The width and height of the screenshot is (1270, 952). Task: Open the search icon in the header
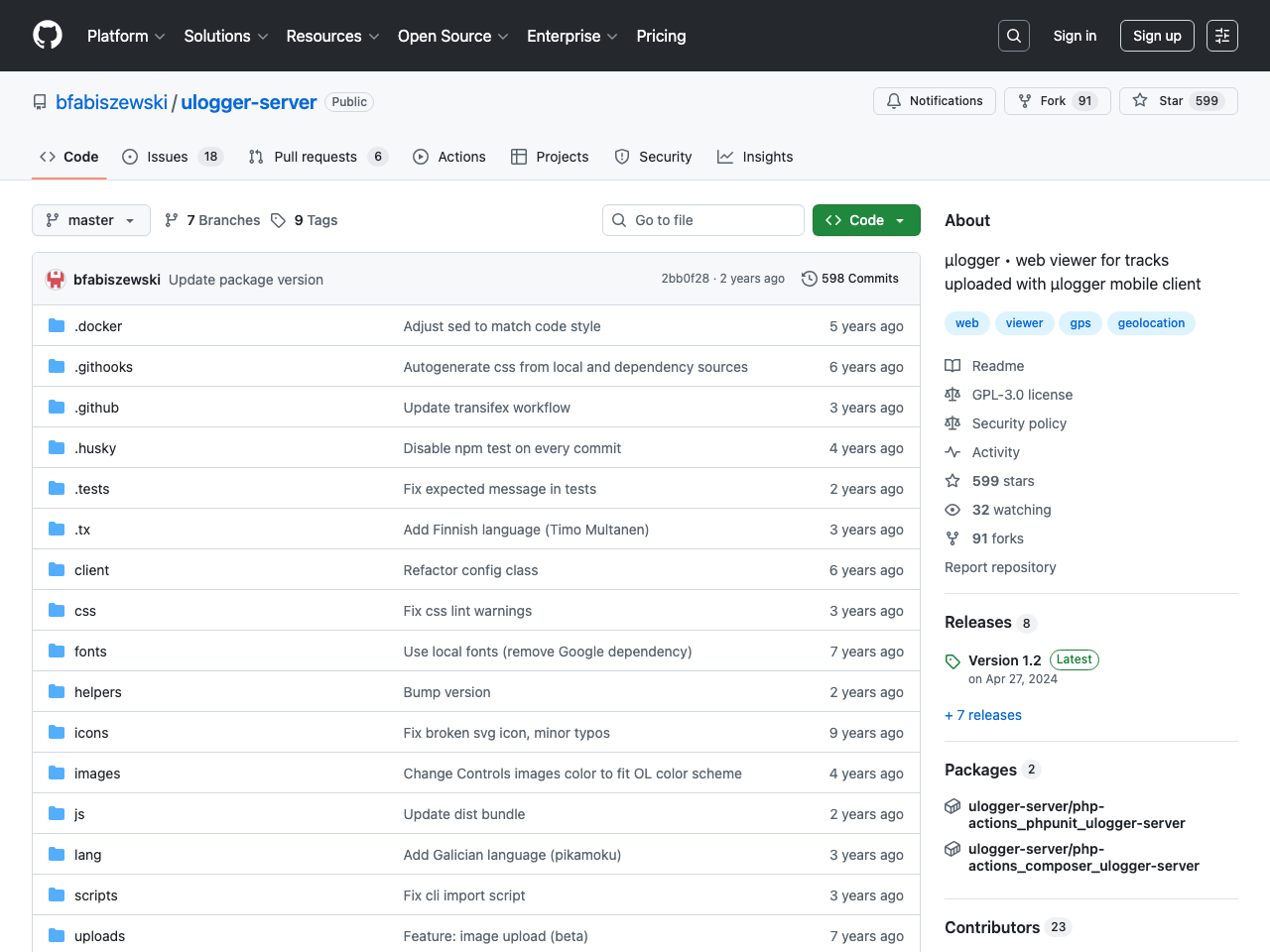click(1013, 35)
